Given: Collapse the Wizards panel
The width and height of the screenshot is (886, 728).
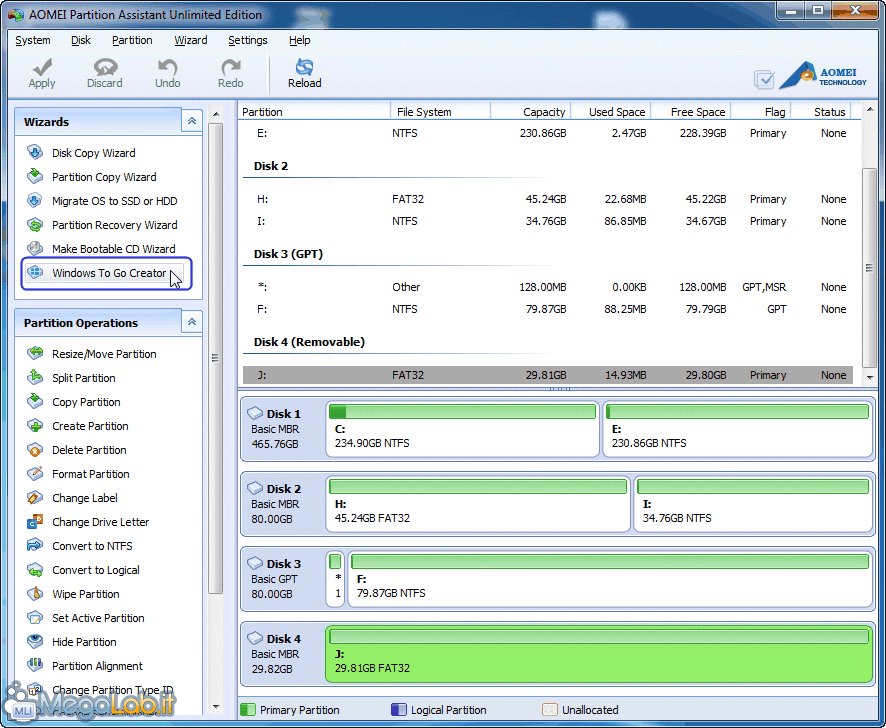Looking at the screenshot, I should click(x=192, y=121).
